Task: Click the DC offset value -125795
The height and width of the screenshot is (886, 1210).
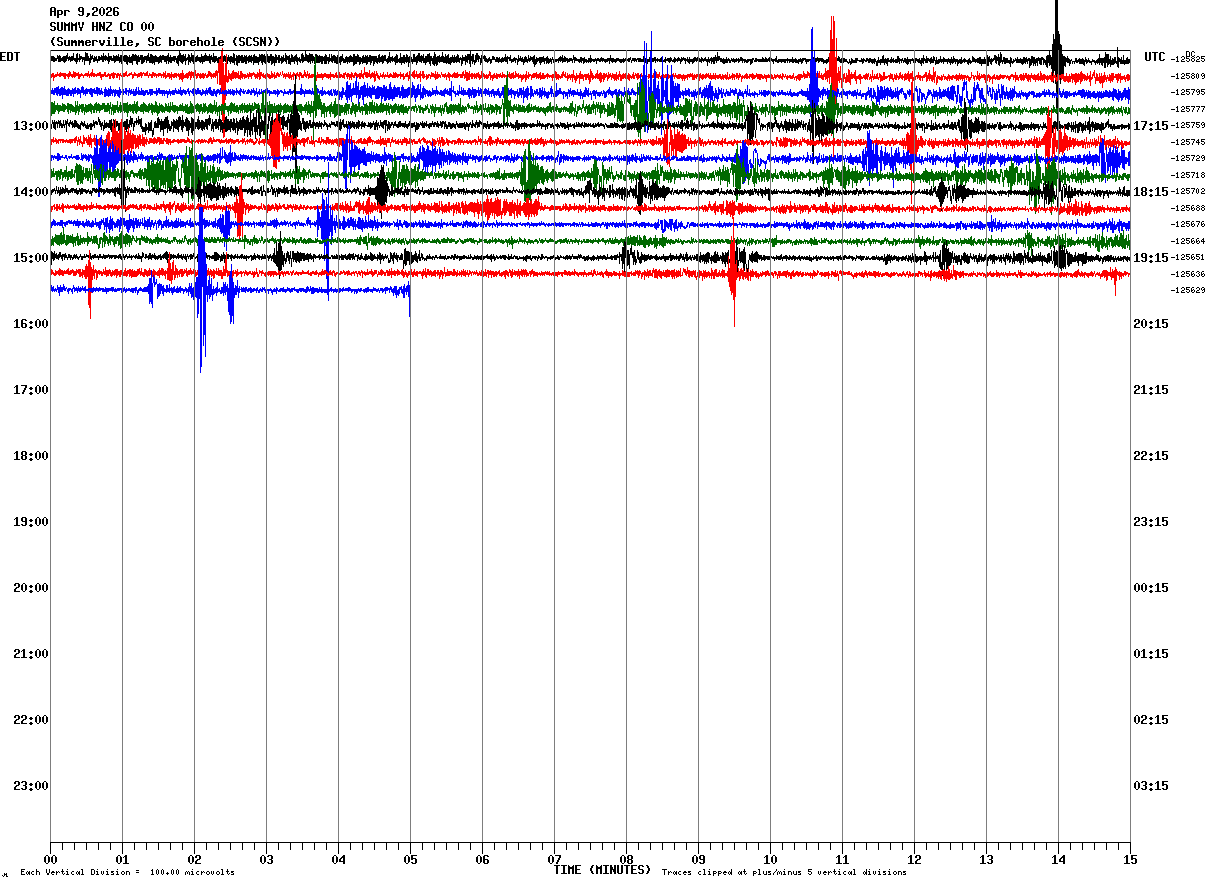Action: pos(1188,93)
